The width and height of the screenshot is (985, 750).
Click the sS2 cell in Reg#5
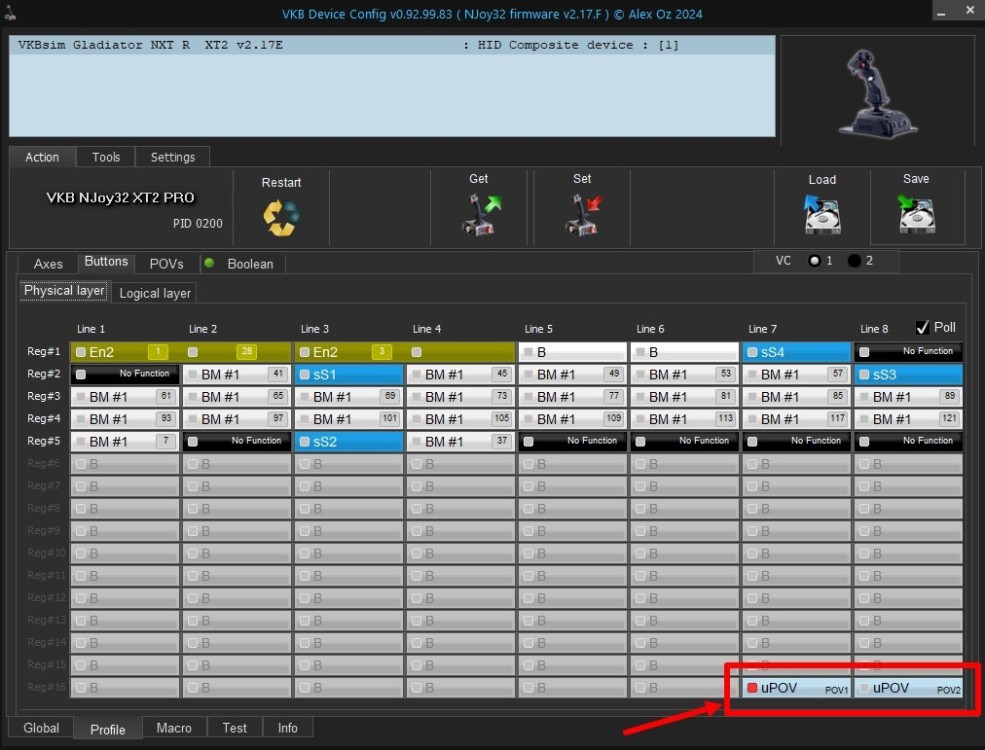[349, 442]
